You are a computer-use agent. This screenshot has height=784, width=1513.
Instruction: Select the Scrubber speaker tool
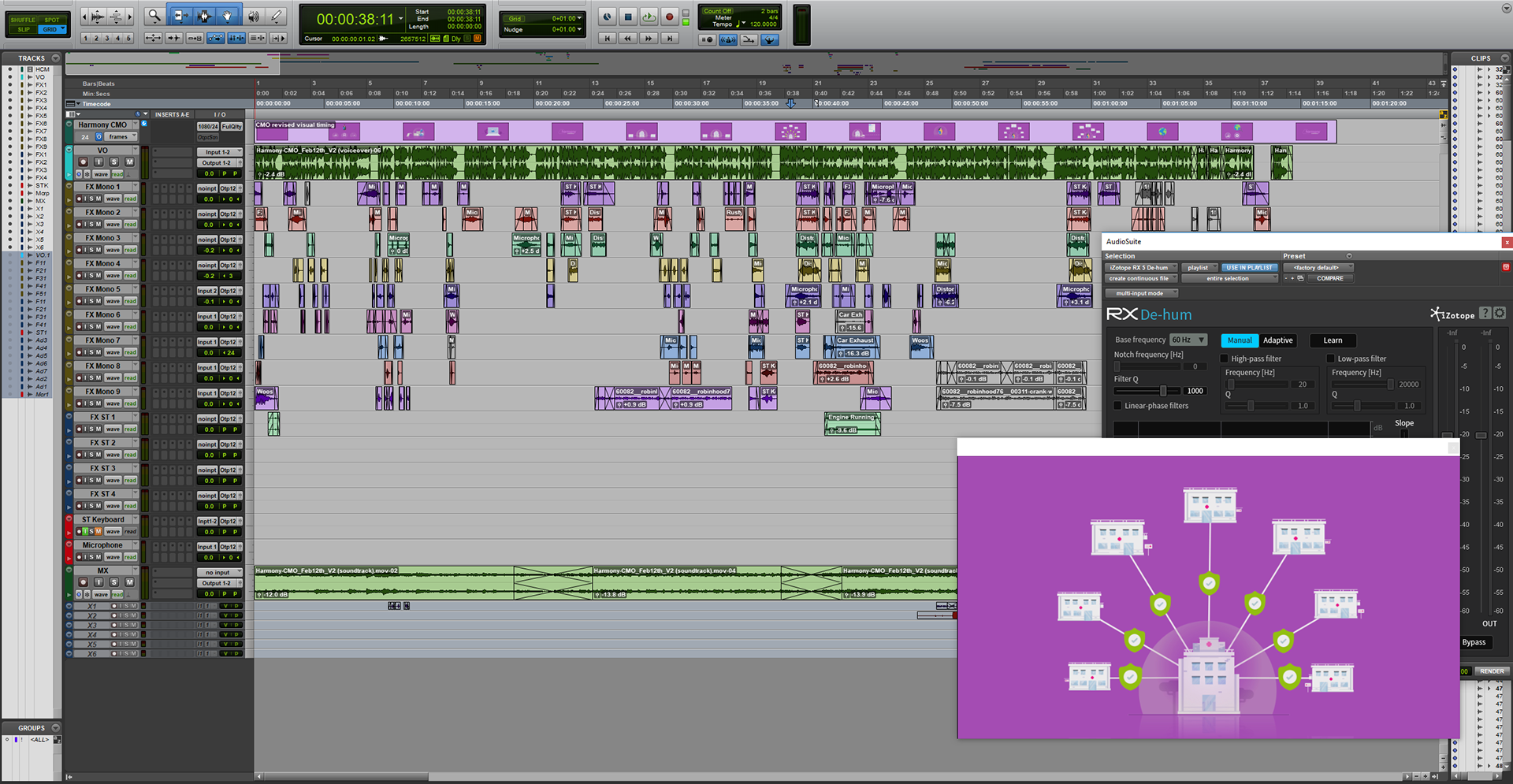pyautogui.click(x=254, y=16)
